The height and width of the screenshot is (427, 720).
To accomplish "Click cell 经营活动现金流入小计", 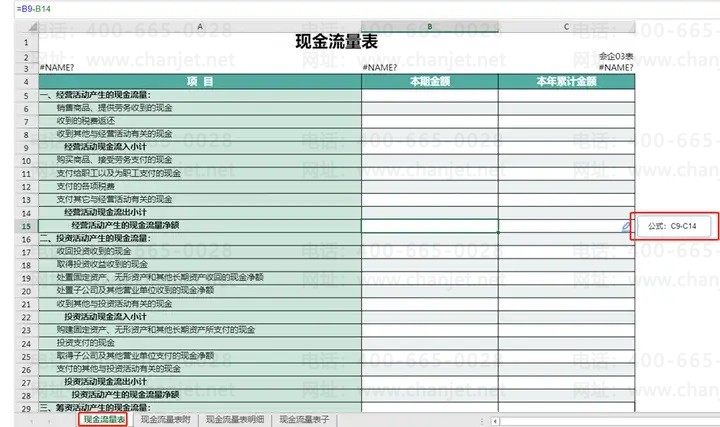I will (x=200, y=147).
